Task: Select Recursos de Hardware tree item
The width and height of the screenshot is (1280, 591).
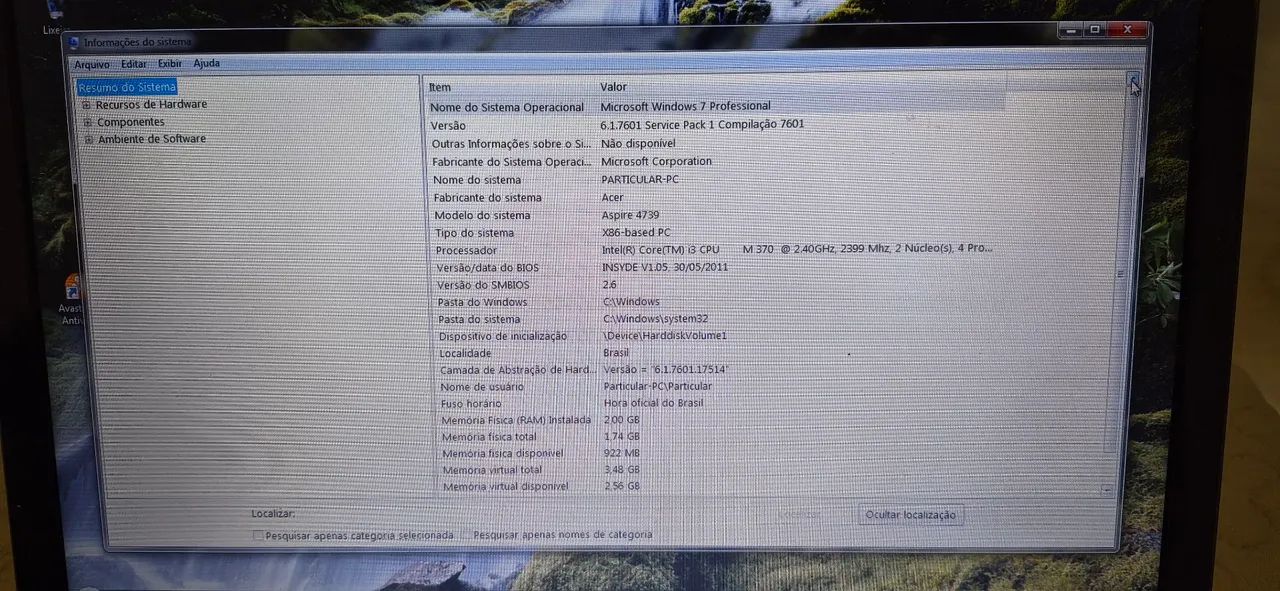Action: point(151,104)
